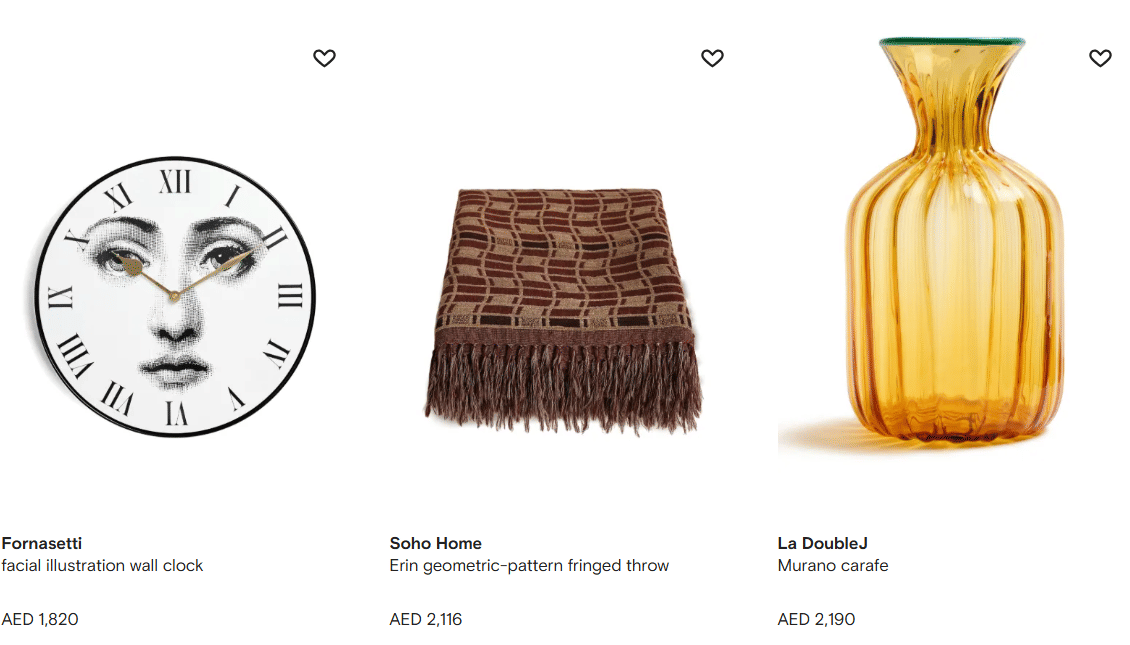Open the facial illustration wall clock title
The image size is (1130, 645).
[102, 566]
